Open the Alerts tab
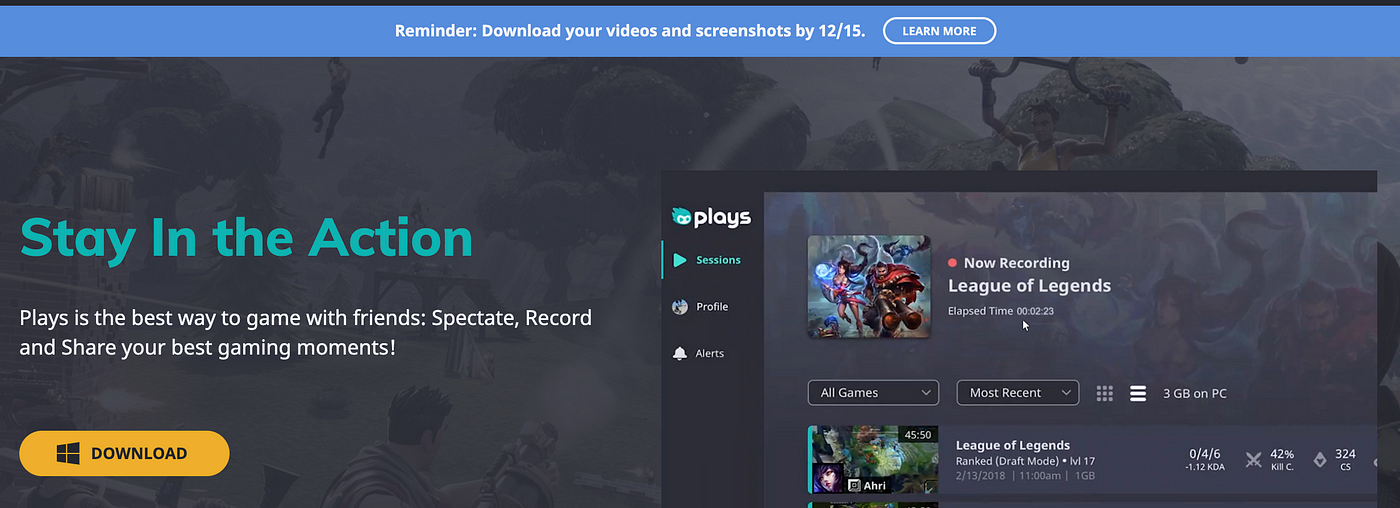 pos(698,353)
